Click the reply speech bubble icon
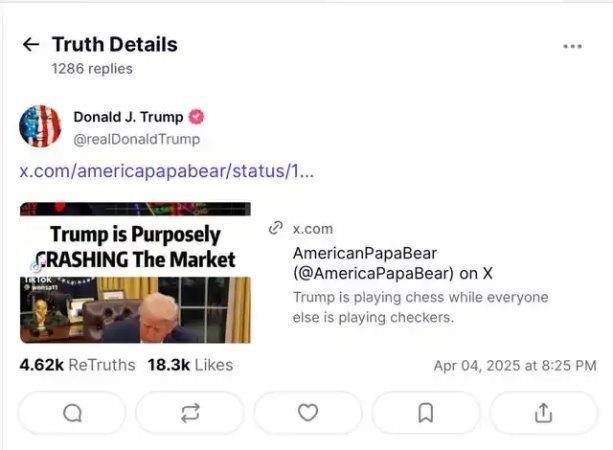This screenshot has height=450, width=613. coord(72,412)
